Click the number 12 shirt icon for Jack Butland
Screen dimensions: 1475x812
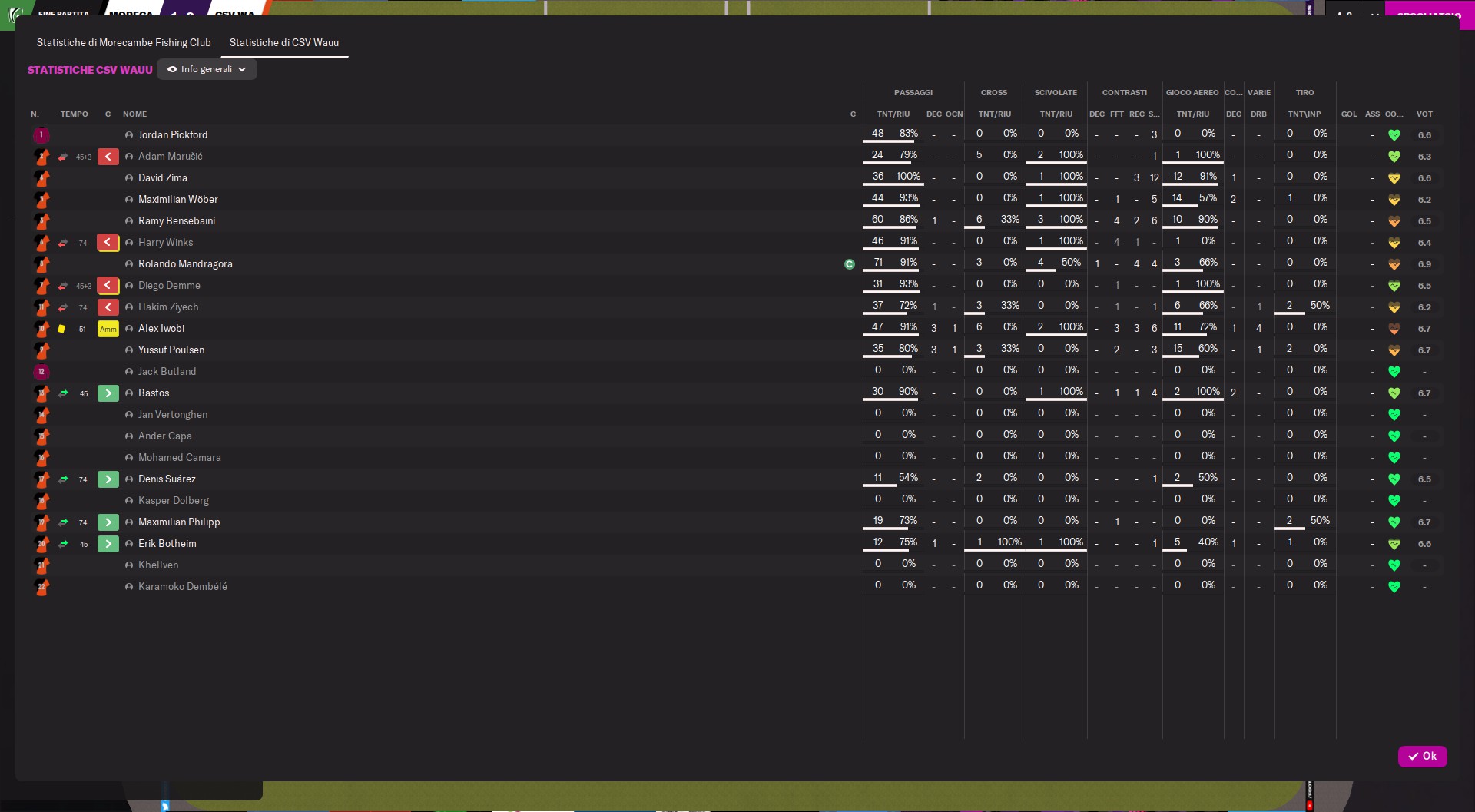tap(41, 372)
